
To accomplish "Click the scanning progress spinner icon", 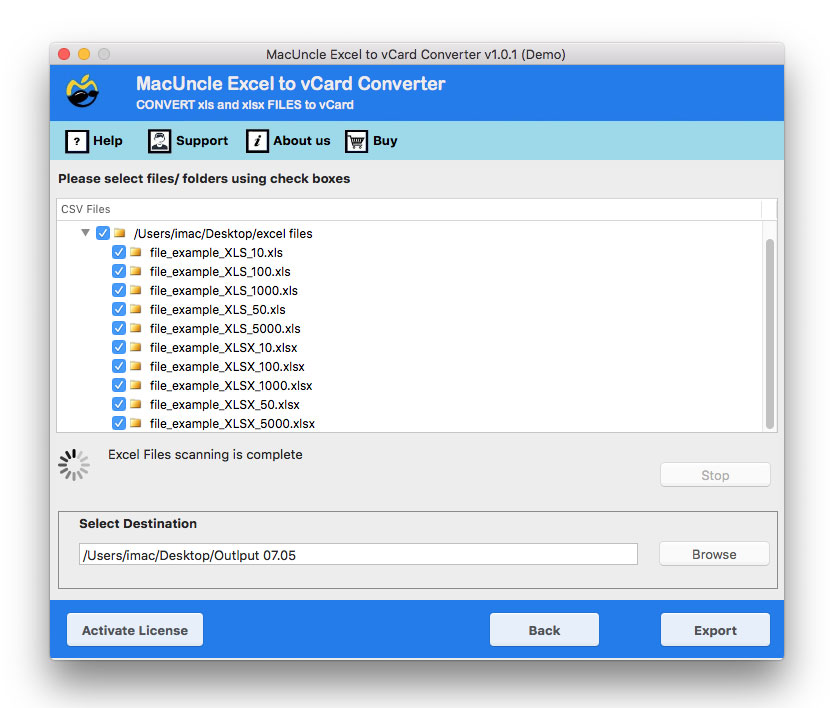I will coord(72,464).
